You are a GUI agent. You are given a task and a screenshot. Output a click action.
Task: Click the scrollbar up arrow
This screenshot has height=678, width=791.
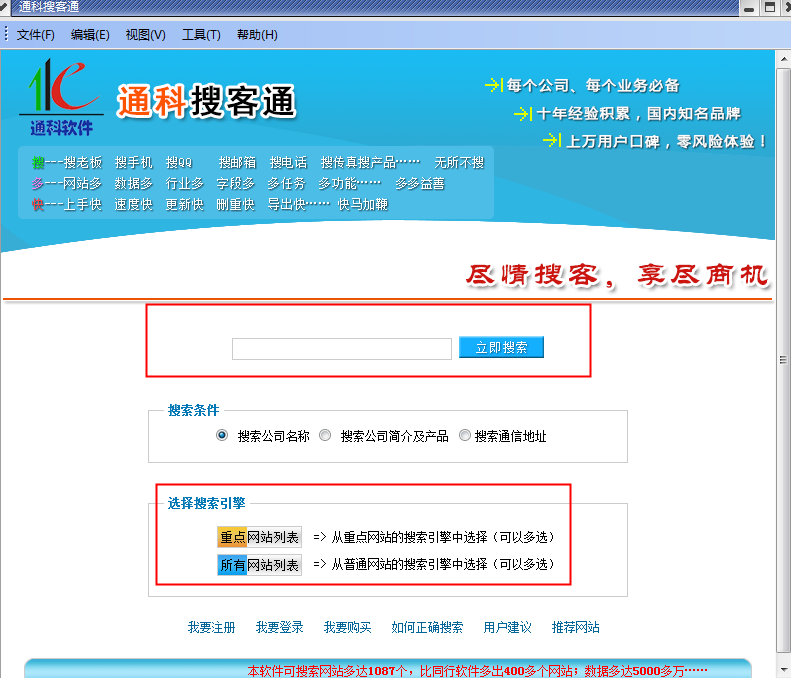783,59
